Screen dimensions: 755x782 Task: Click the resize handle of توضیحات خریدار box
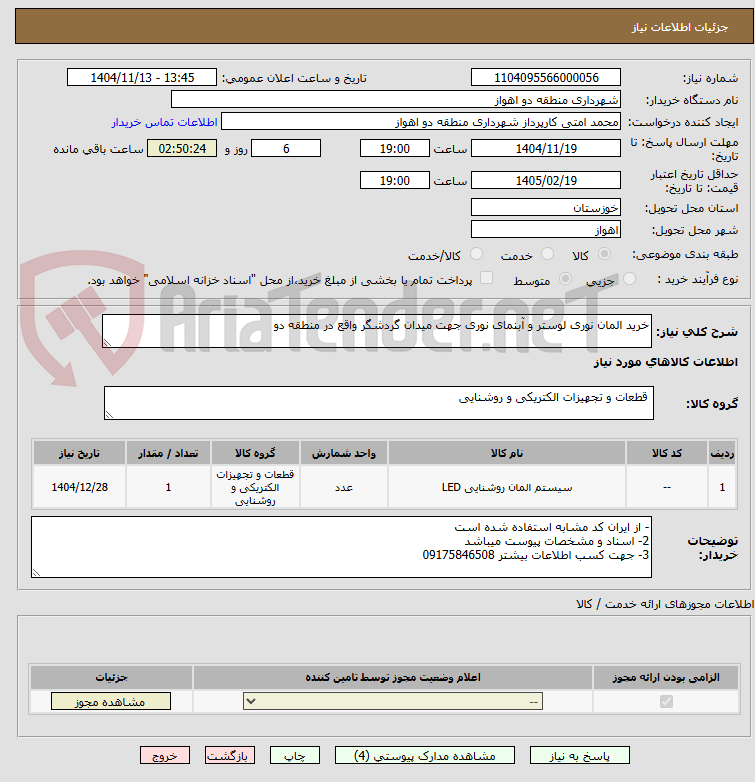(36, 573)
